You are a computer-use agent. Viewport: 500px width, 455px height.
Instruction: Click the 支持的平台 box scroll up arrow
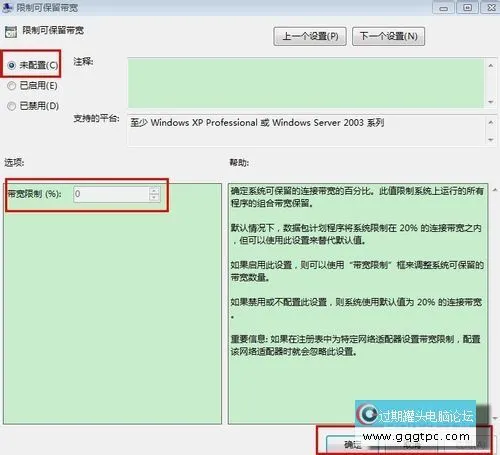click(x=491, y=123)
